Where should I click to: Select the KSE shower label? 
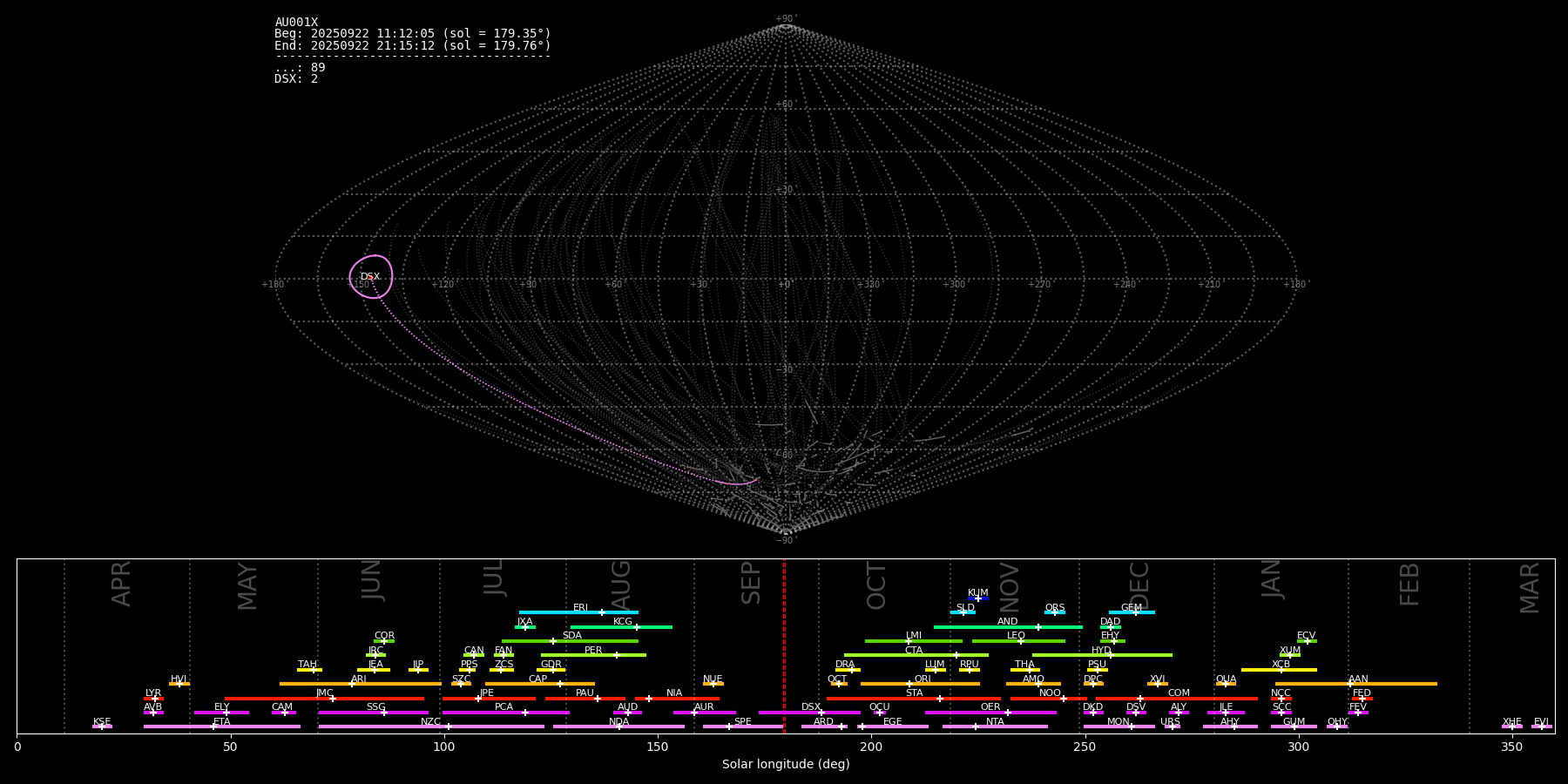[102, 722]
